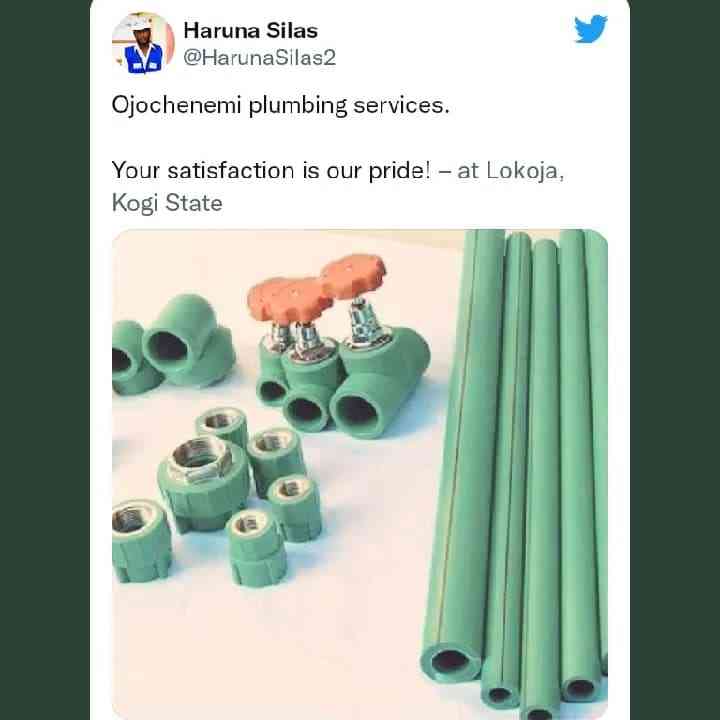
Task: Open the Lokoja, Kogi State location link
Action: coord(338,187)
